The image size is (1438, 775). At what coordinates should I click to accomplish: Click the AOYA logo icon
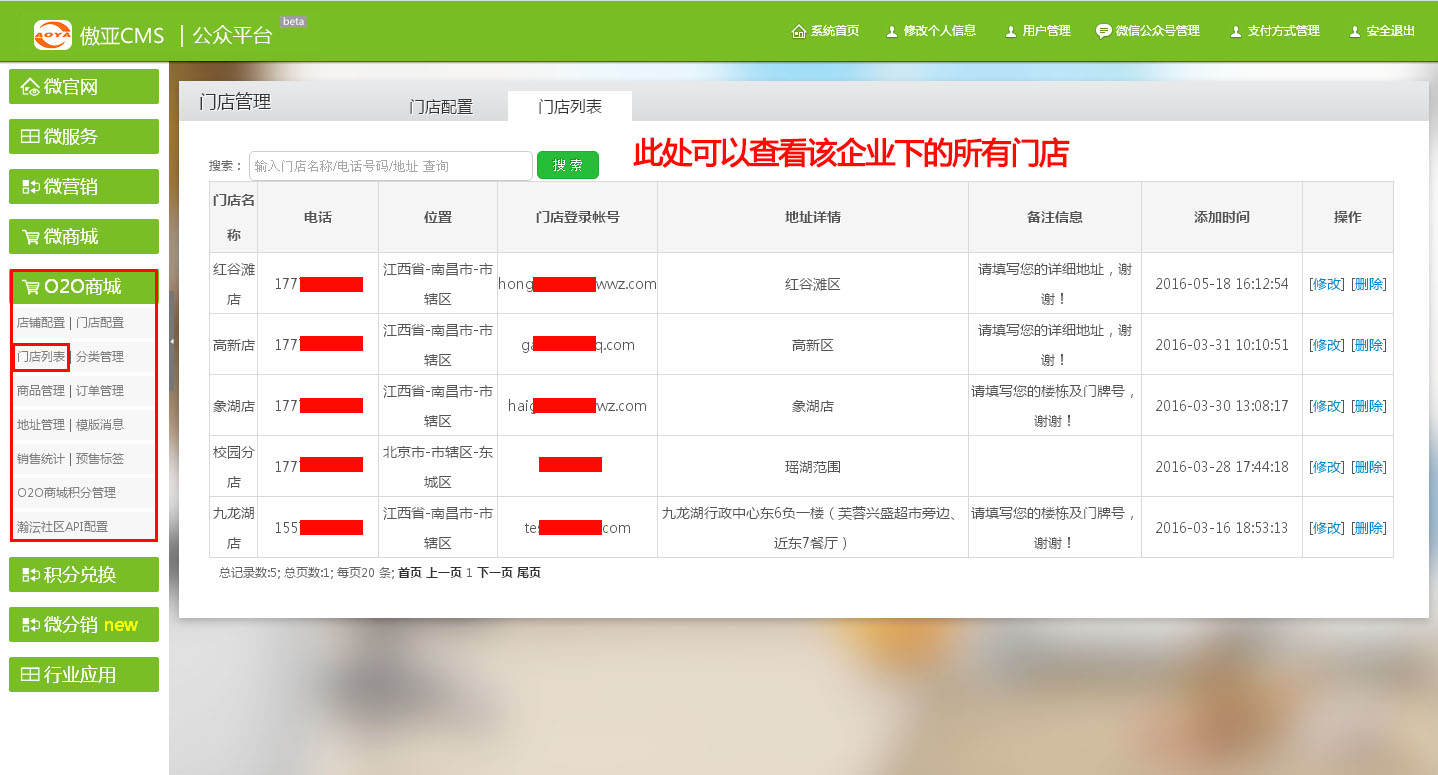pyautogui.click(x=52, y=35)
